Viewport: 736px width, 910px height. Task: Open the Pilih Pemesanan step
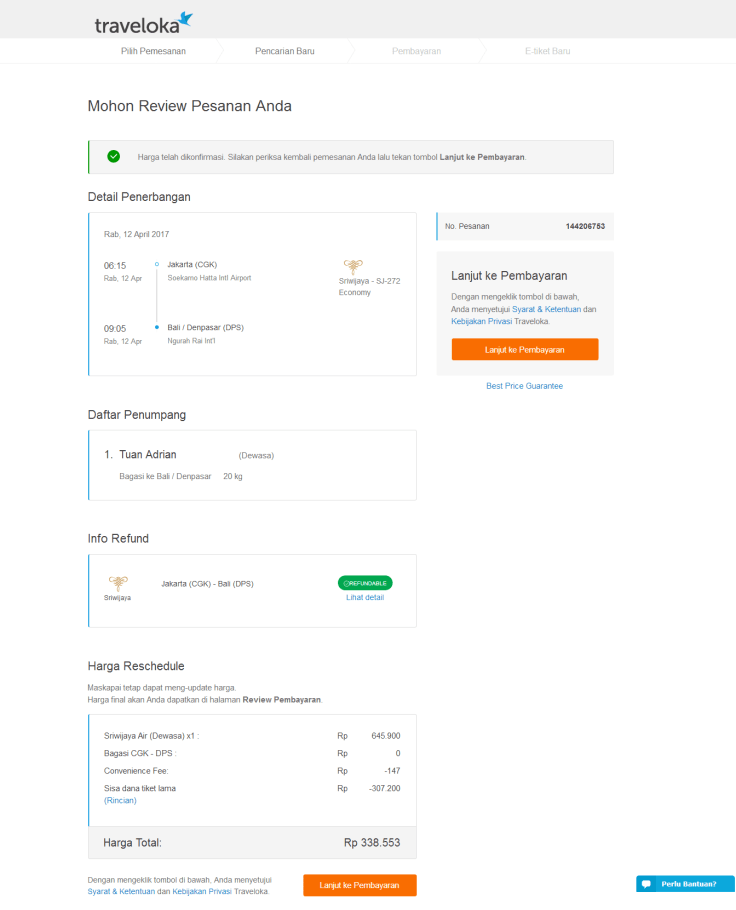(x=153, y=51)
